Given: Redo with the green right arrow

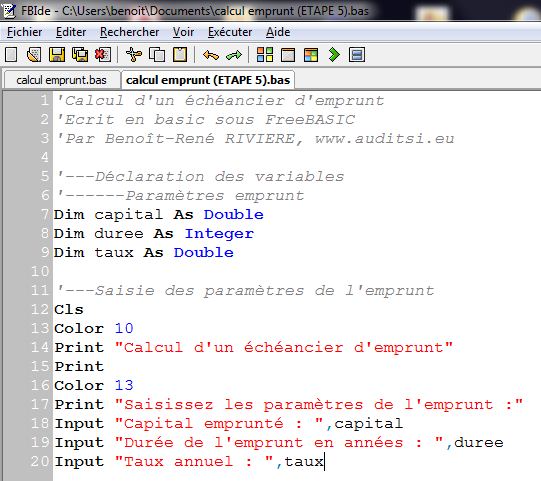Looking at the screenshot, I should pyautogui.click(x=234, y=55).
